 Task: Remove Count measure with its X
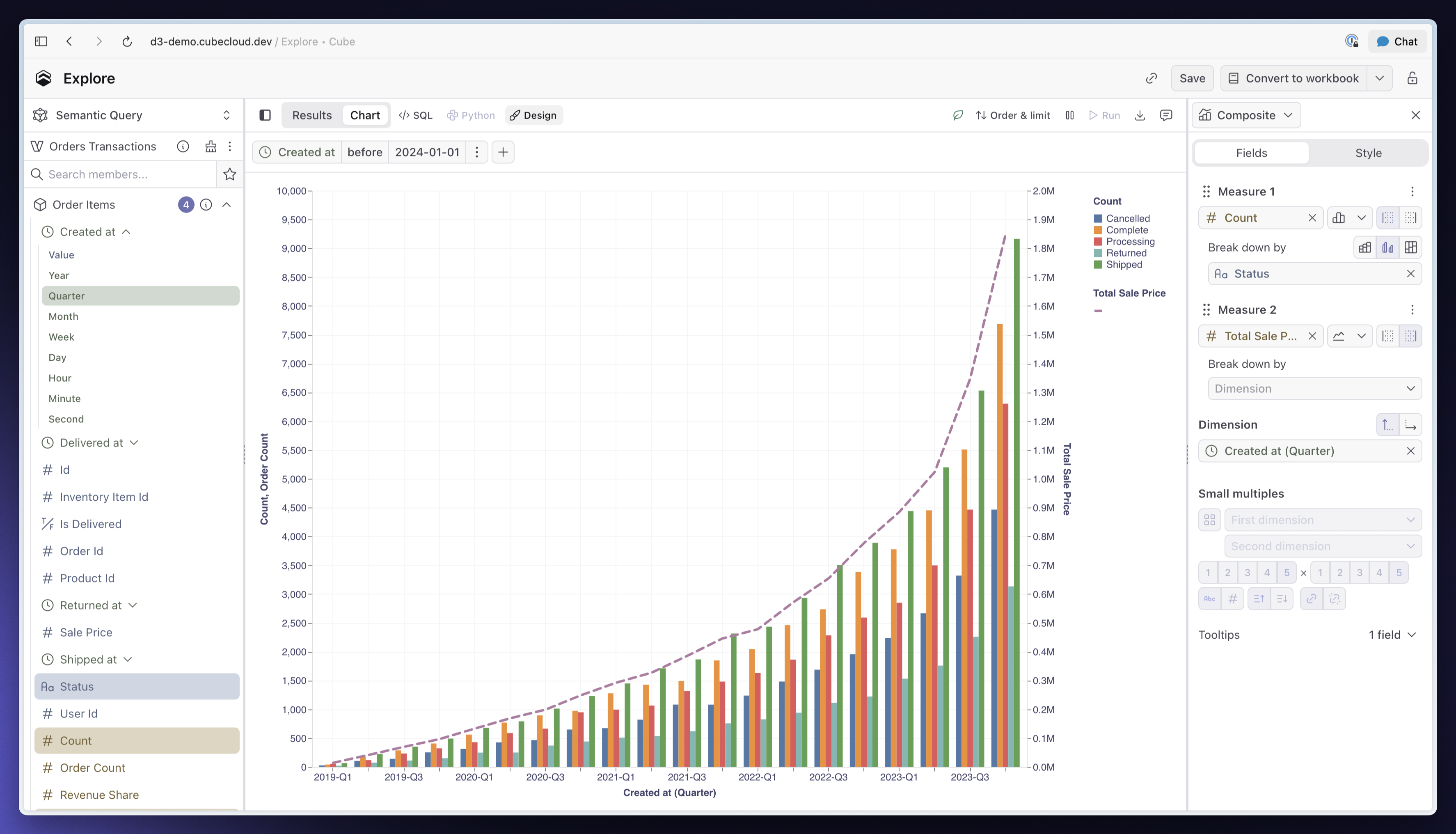[1312, 218]
